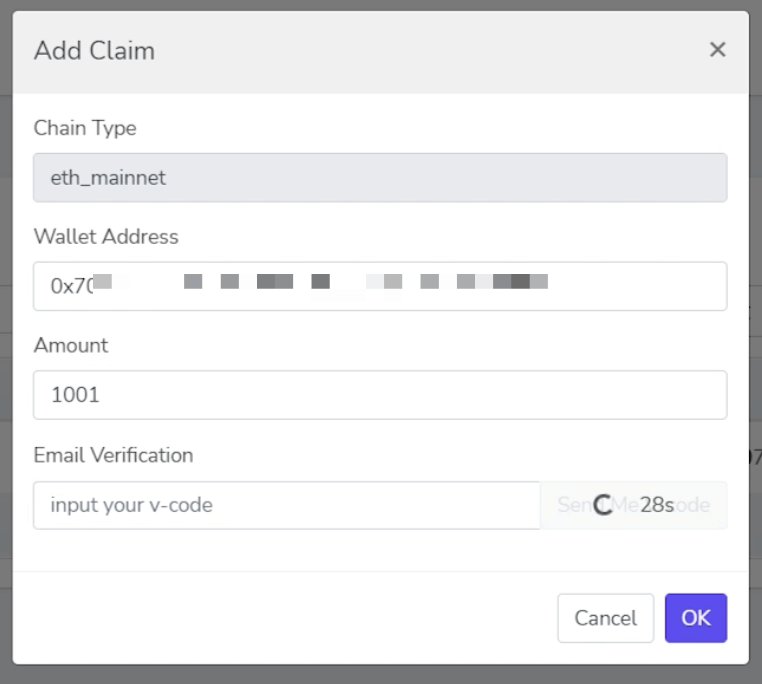Image resolution: width=762 pixels, height=684 pixels.
Task: Close the Add Claim dialog with X
Action: coord(717,50)
